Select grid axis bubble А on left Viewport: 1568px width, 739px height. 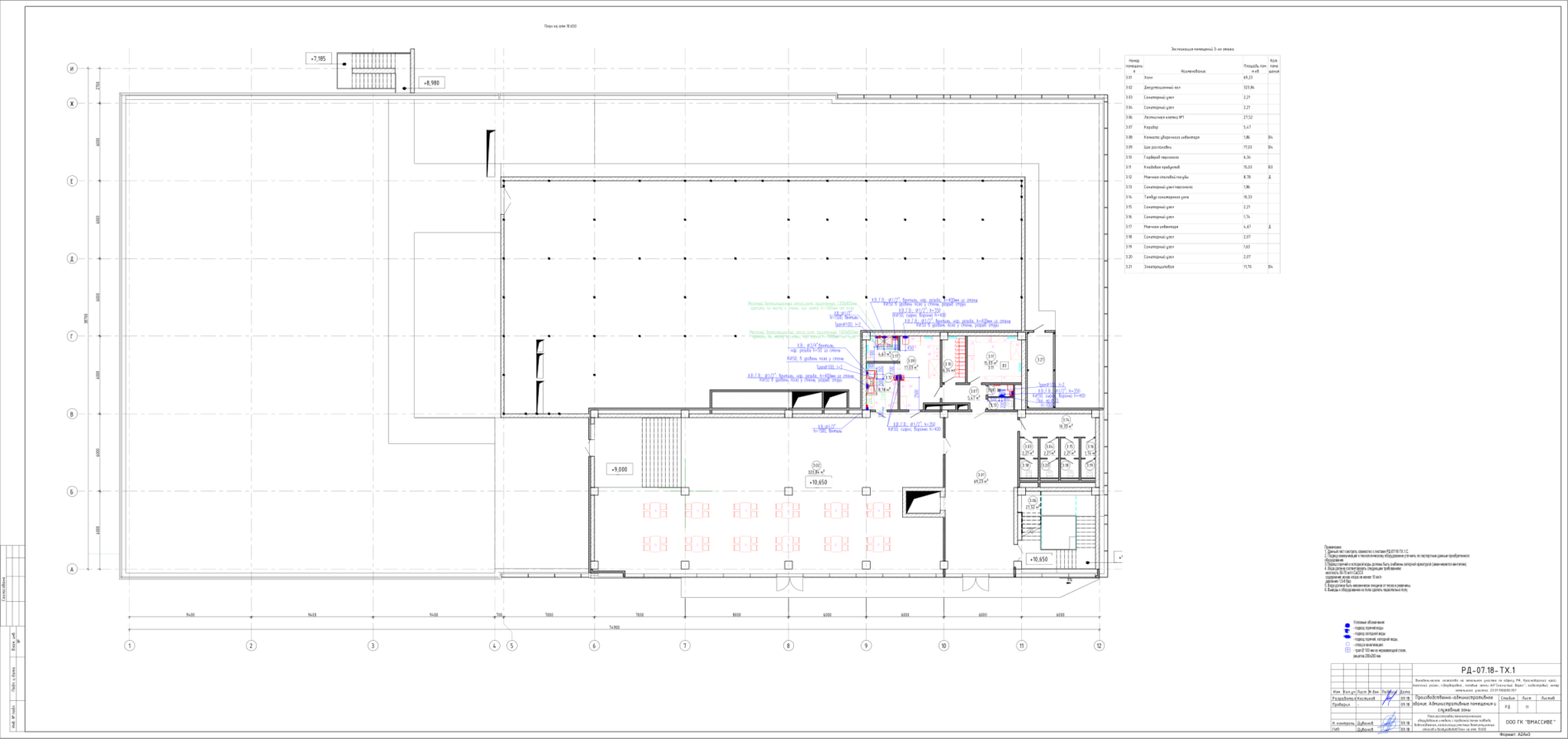[x=72, y=569]
